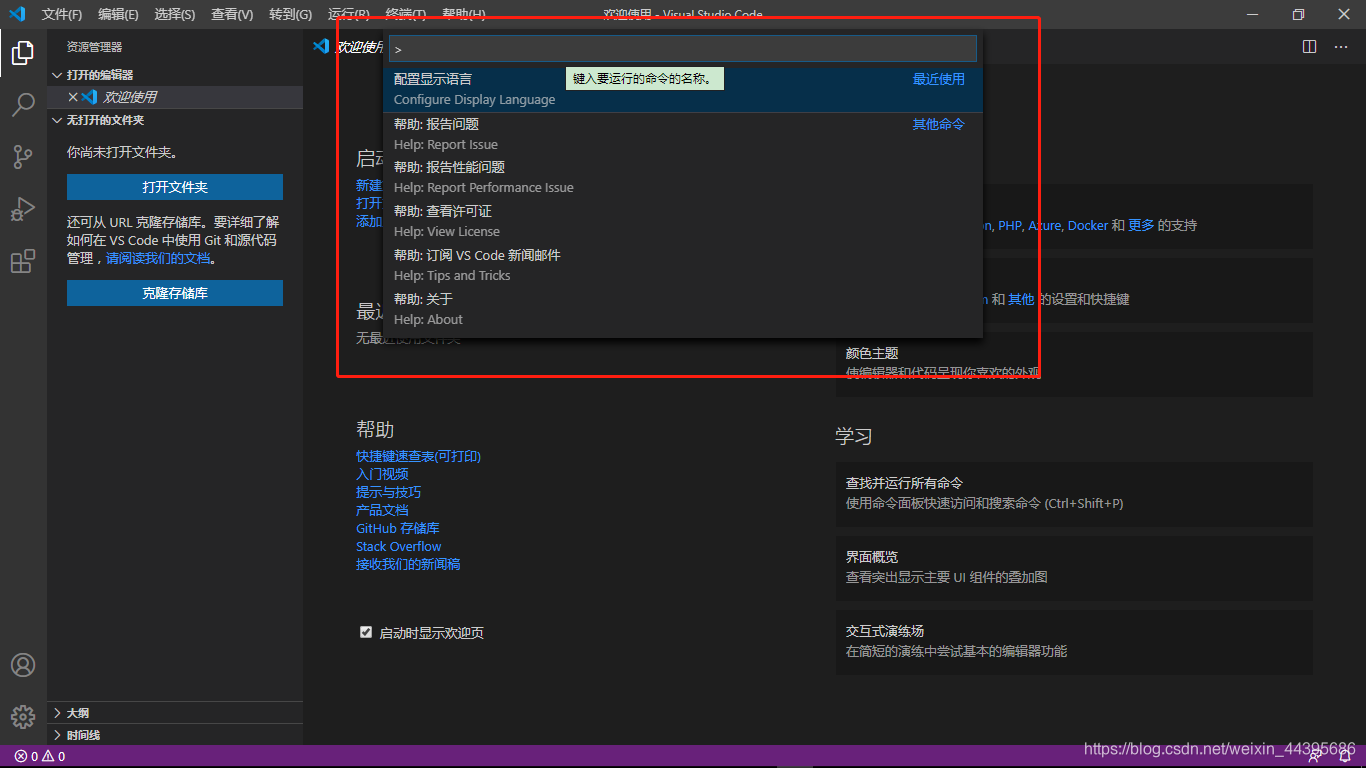Click the 更多 languages link
Screen dimensions: 1366x768
tap(1141, 225)
